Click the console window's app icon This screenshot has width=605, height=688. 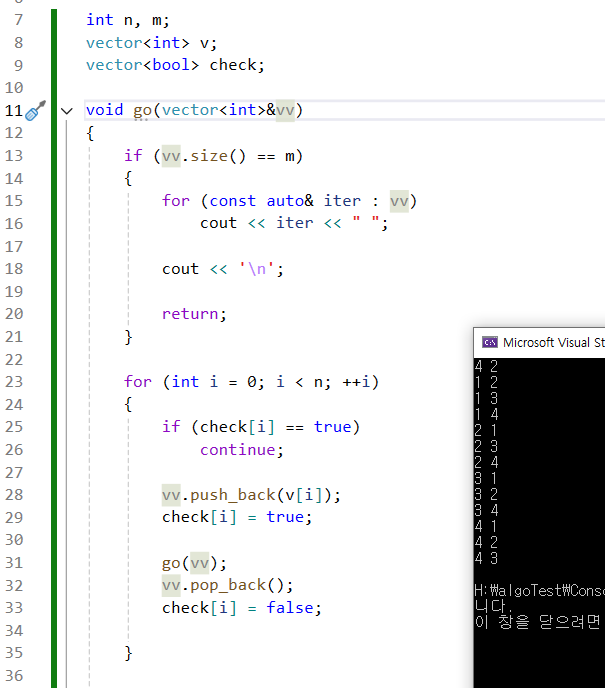(x=490, y=342)
